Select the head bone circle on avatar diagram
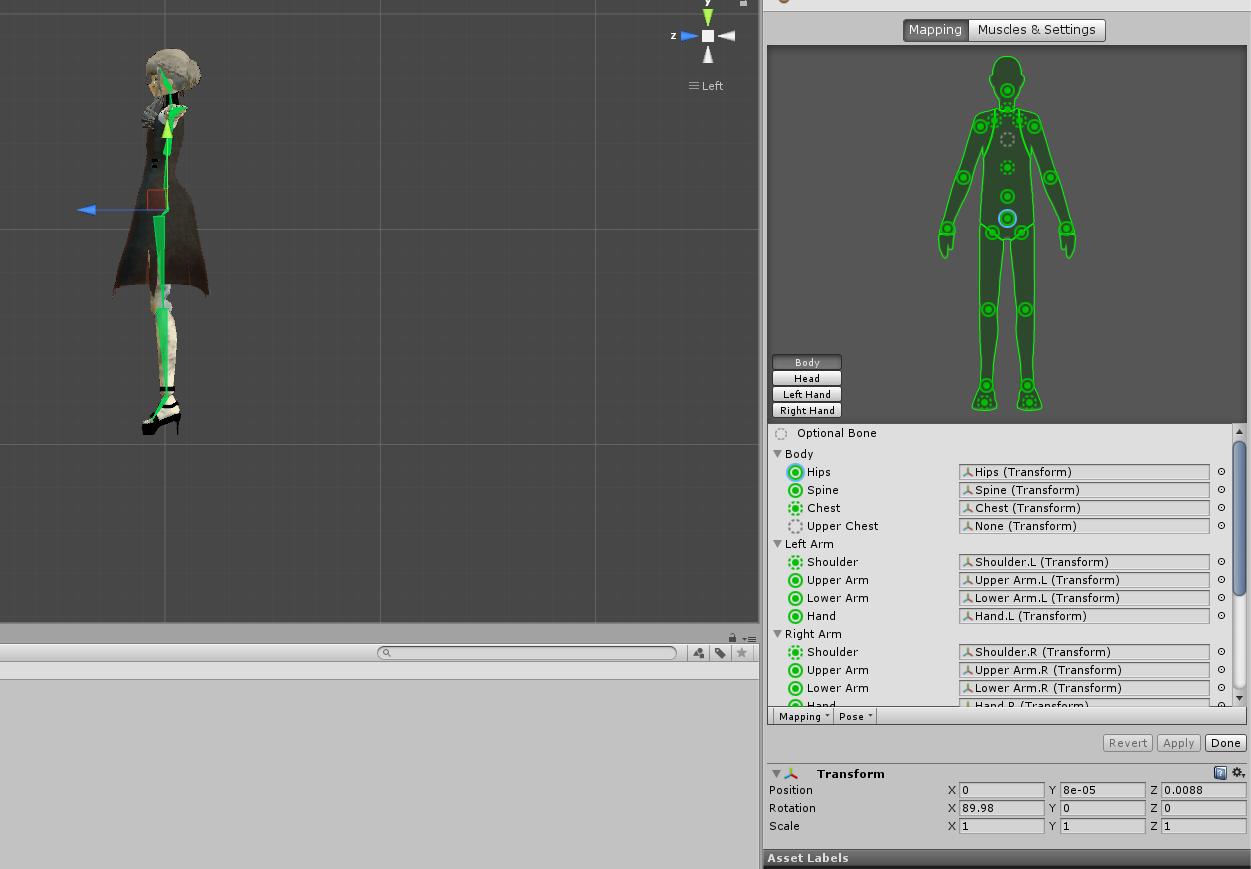Screen dimensions: 1251x869 pyautogui.click(x=1007, y=91)
